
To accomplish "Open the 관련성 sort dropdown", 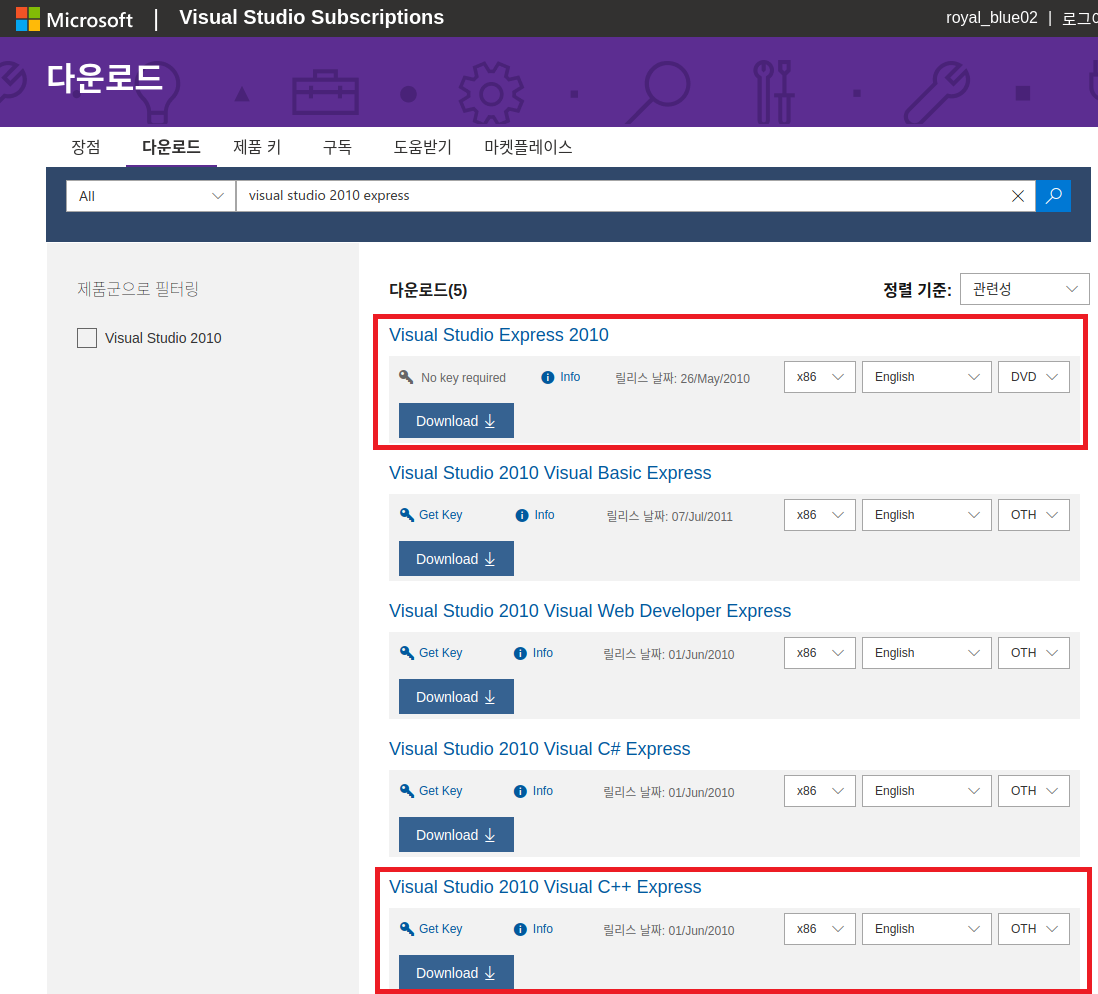I will click(1024, 289).
